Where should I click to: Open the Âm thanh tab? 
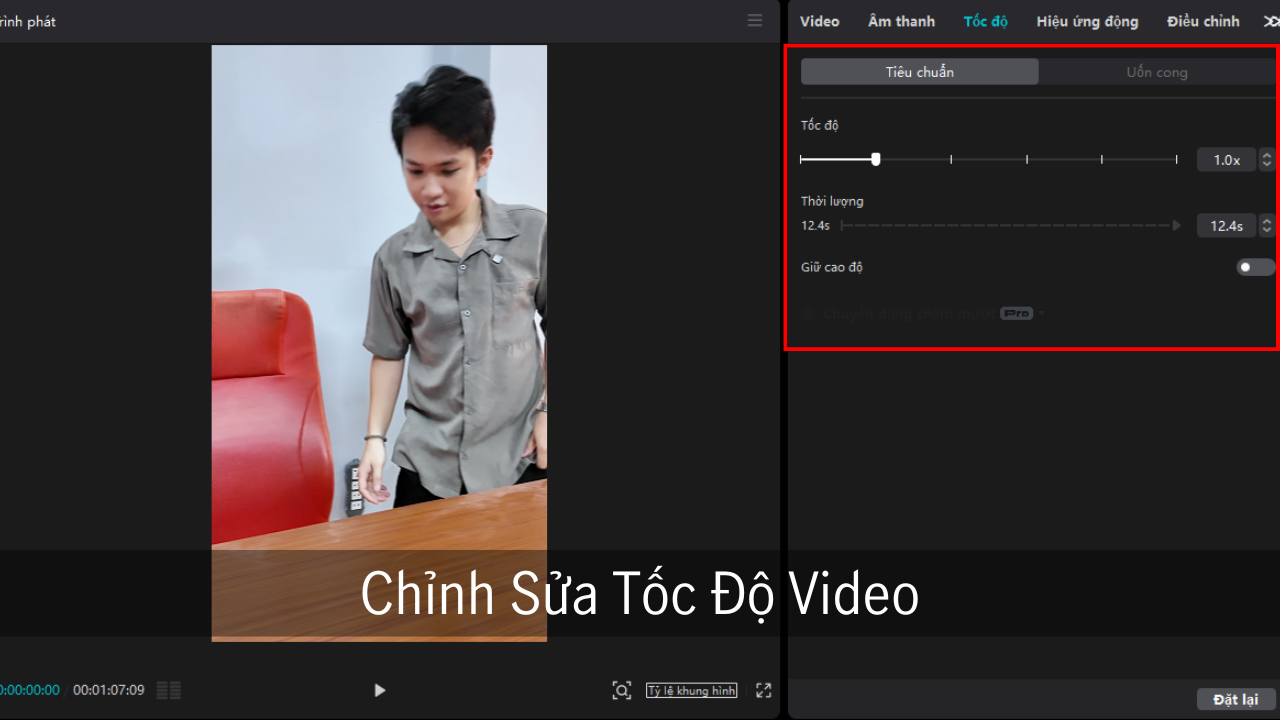[x=901, y=21]
